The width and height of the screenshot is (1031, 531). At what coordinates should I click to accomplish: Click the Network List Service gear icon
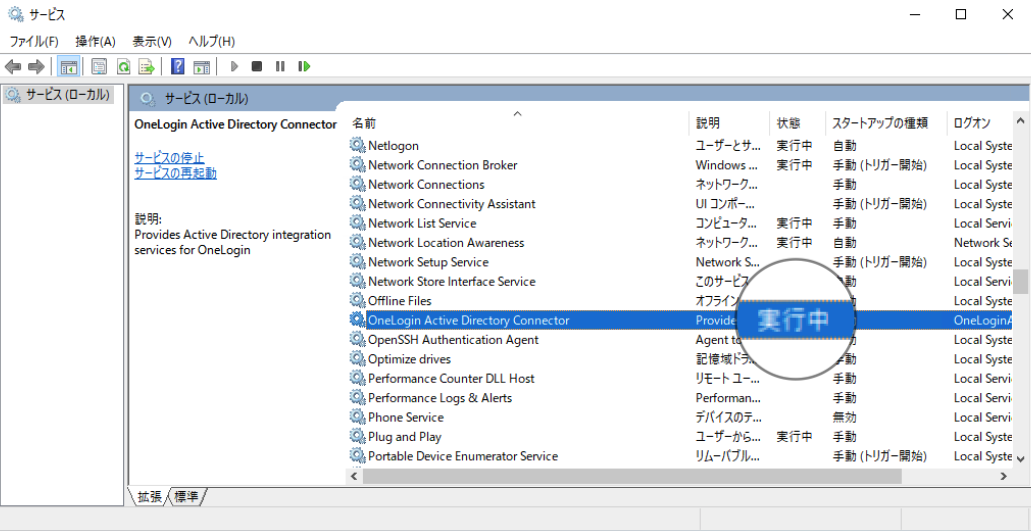tap(357, 223)
